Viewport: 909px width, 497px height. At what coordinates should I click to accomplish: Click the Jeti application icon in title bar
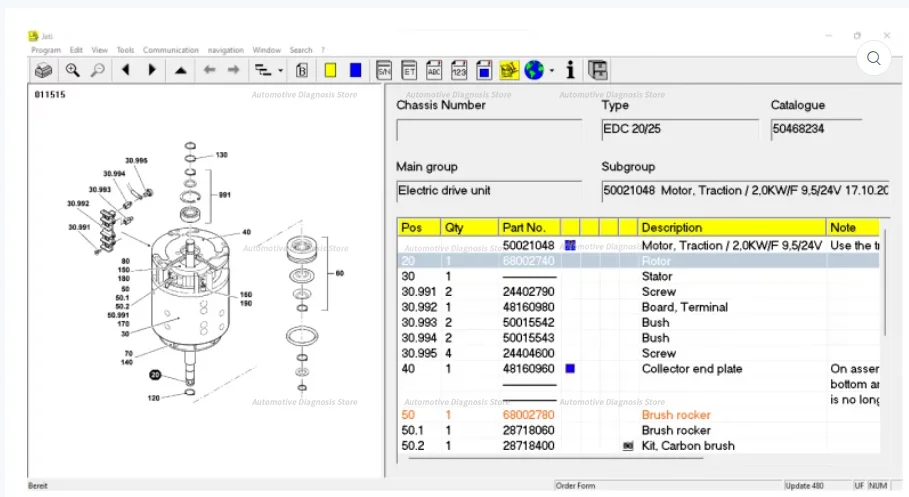(x=33, y=36)
